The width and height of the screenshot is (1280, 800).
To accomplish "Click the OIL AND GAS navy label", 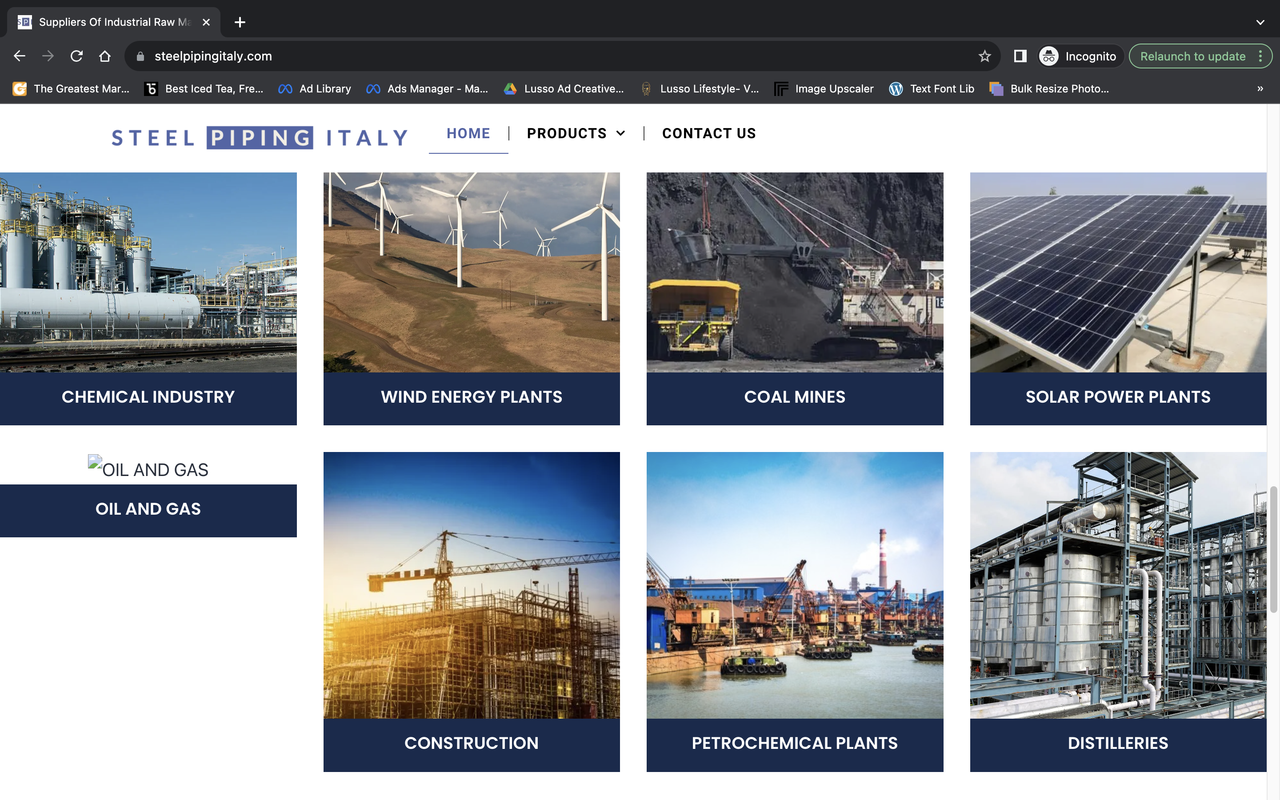I will pyautogui.click(x=148, y=510).
